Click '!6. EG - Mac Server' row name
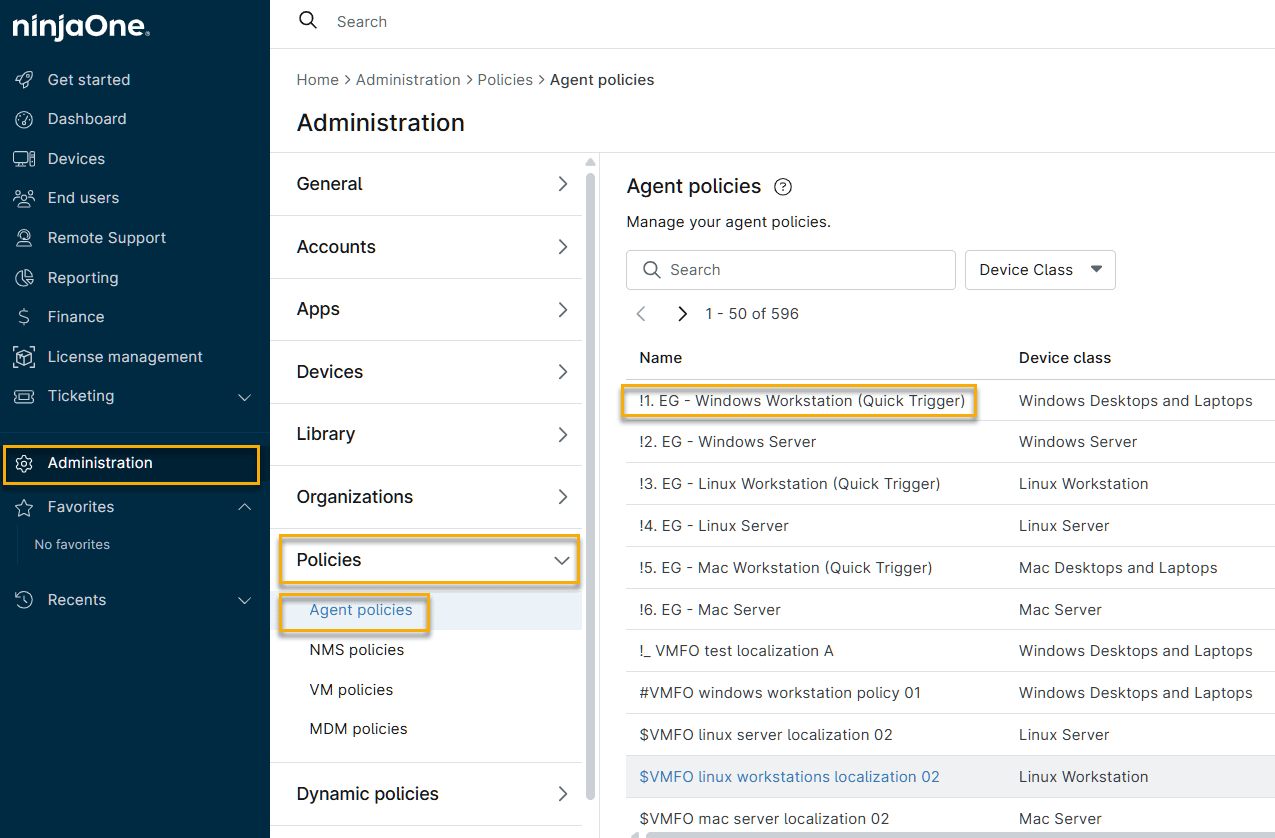The image size is (1275, 838). tap(710, 610)
